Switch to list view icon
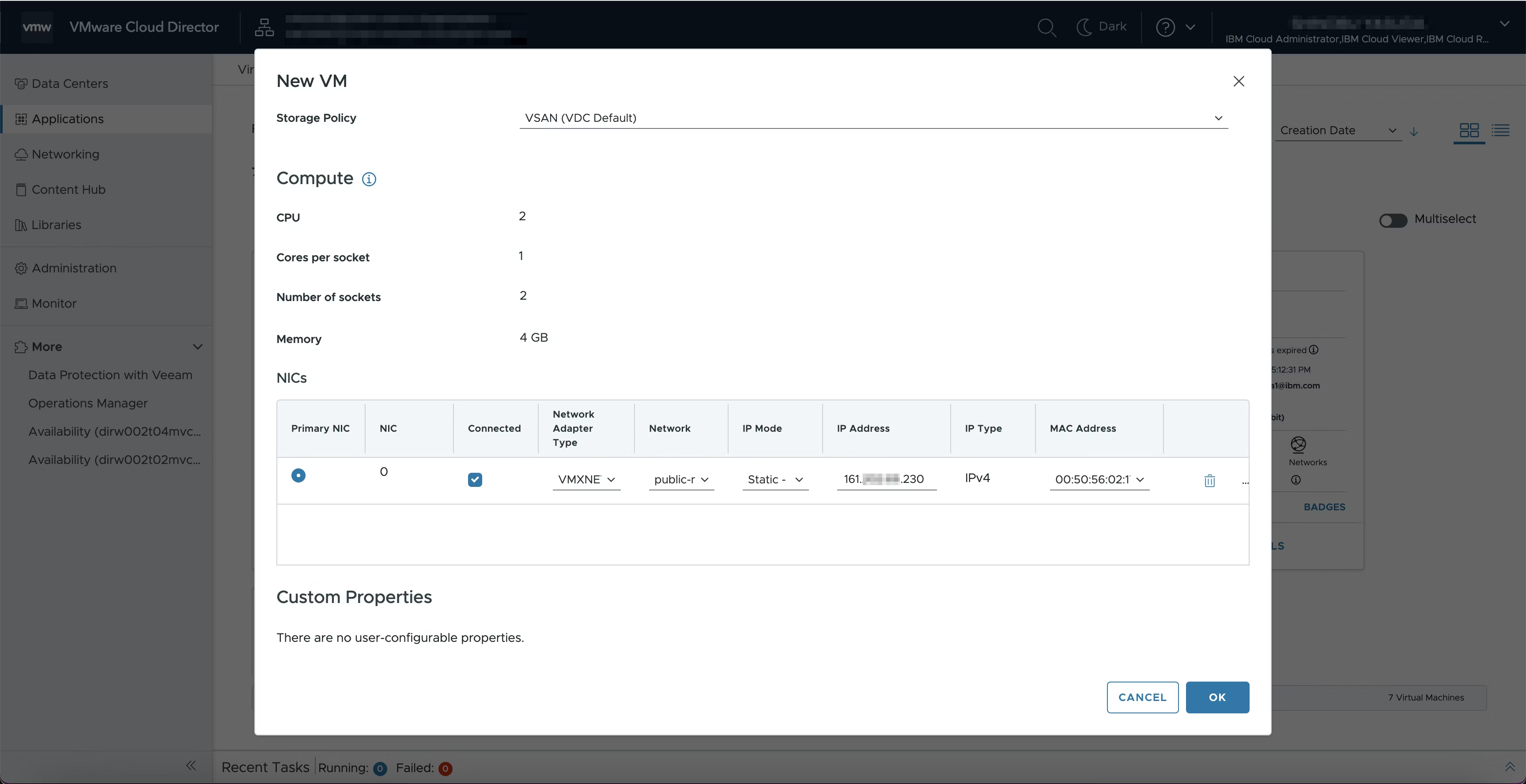1526x784 pixels. click(x=1500, y=130)
